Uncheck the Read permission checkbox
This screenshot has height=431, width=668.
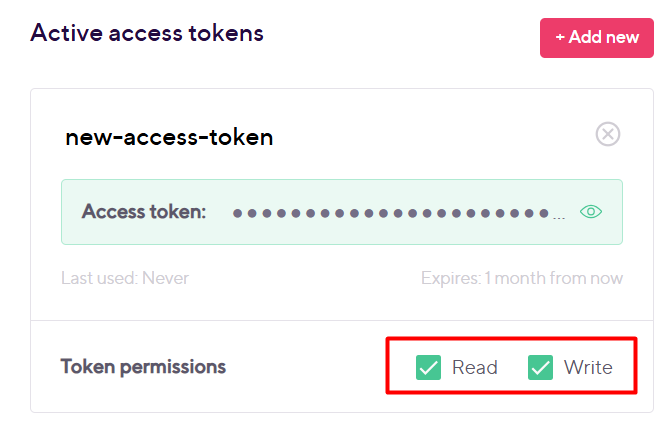point(428,367)
